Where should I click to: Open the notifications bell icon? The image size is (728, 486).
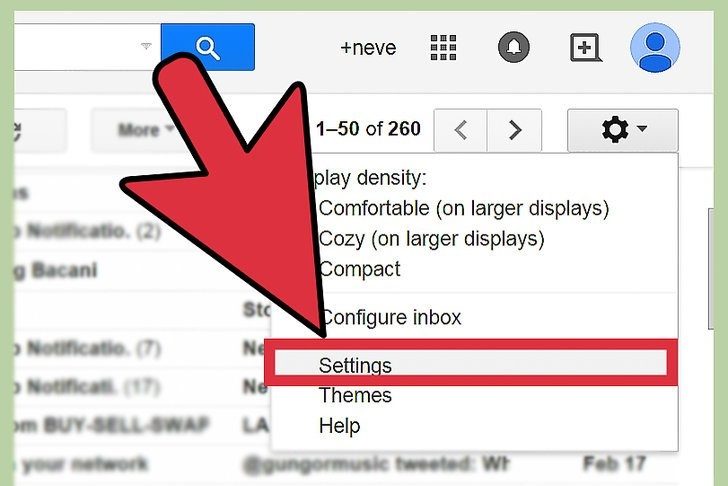point(513,47)
